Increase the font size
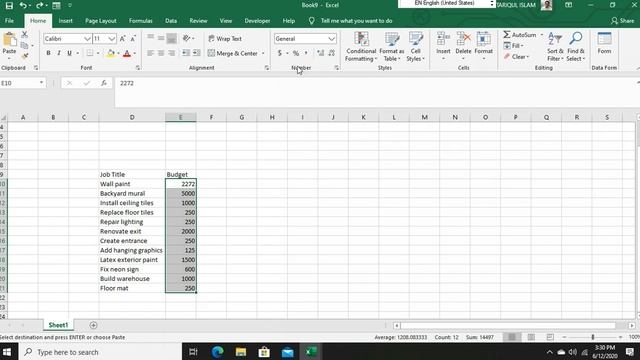This screenshot has width=640, height=360. click(x=122, y=38)
